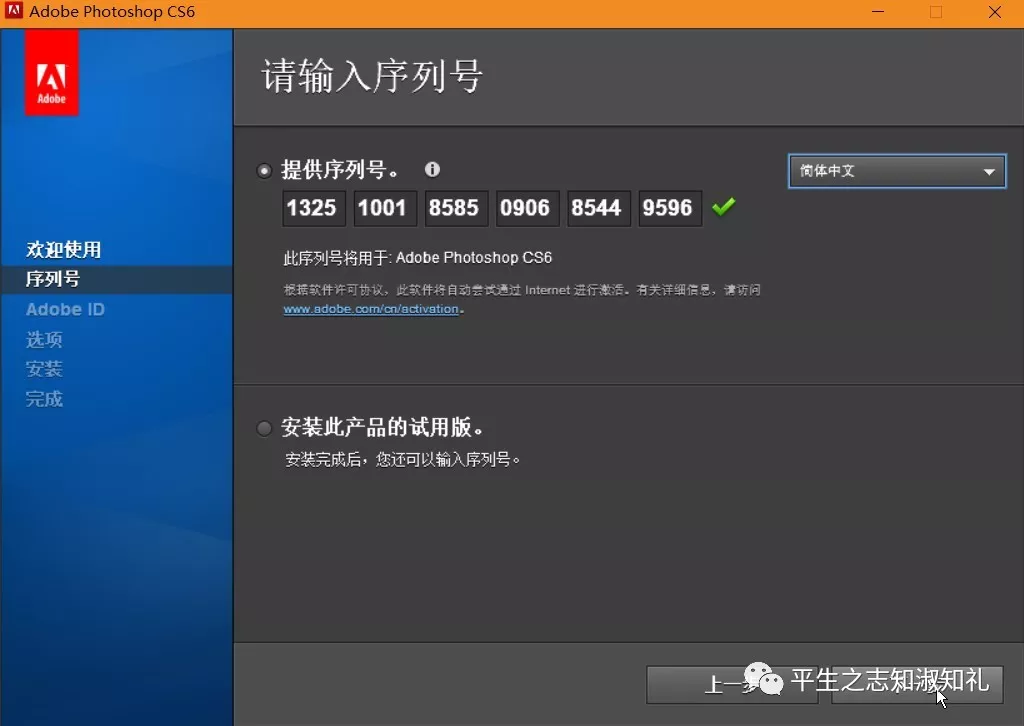Viewport: 1024px width, 726px height.
Task: Click the serial field containing 1325
Action: coord(313,208)
